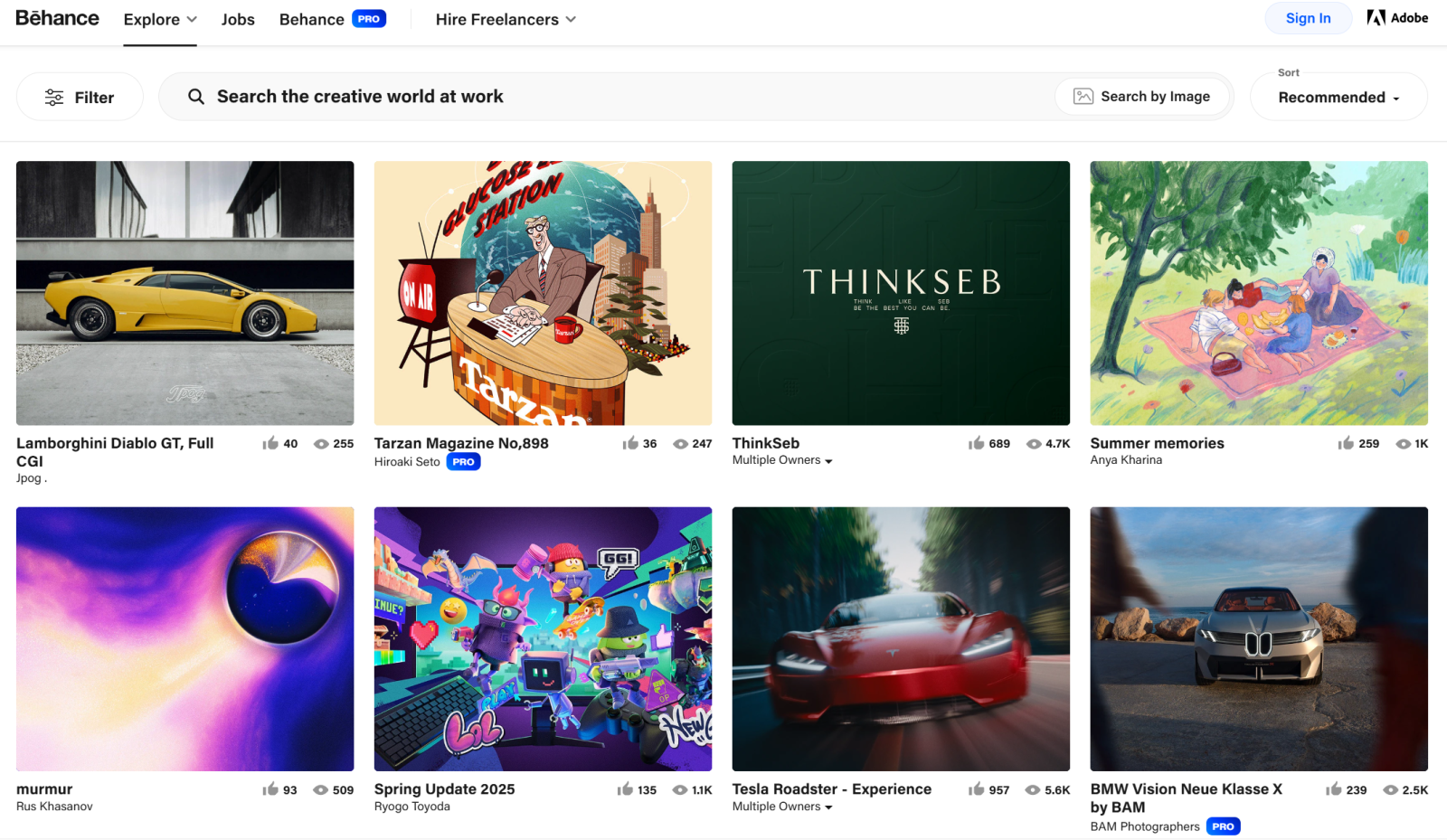Screen dimensions: 1447x840
Task: Open the Hiroaki Seto profile link
Action: pos(407,462)
